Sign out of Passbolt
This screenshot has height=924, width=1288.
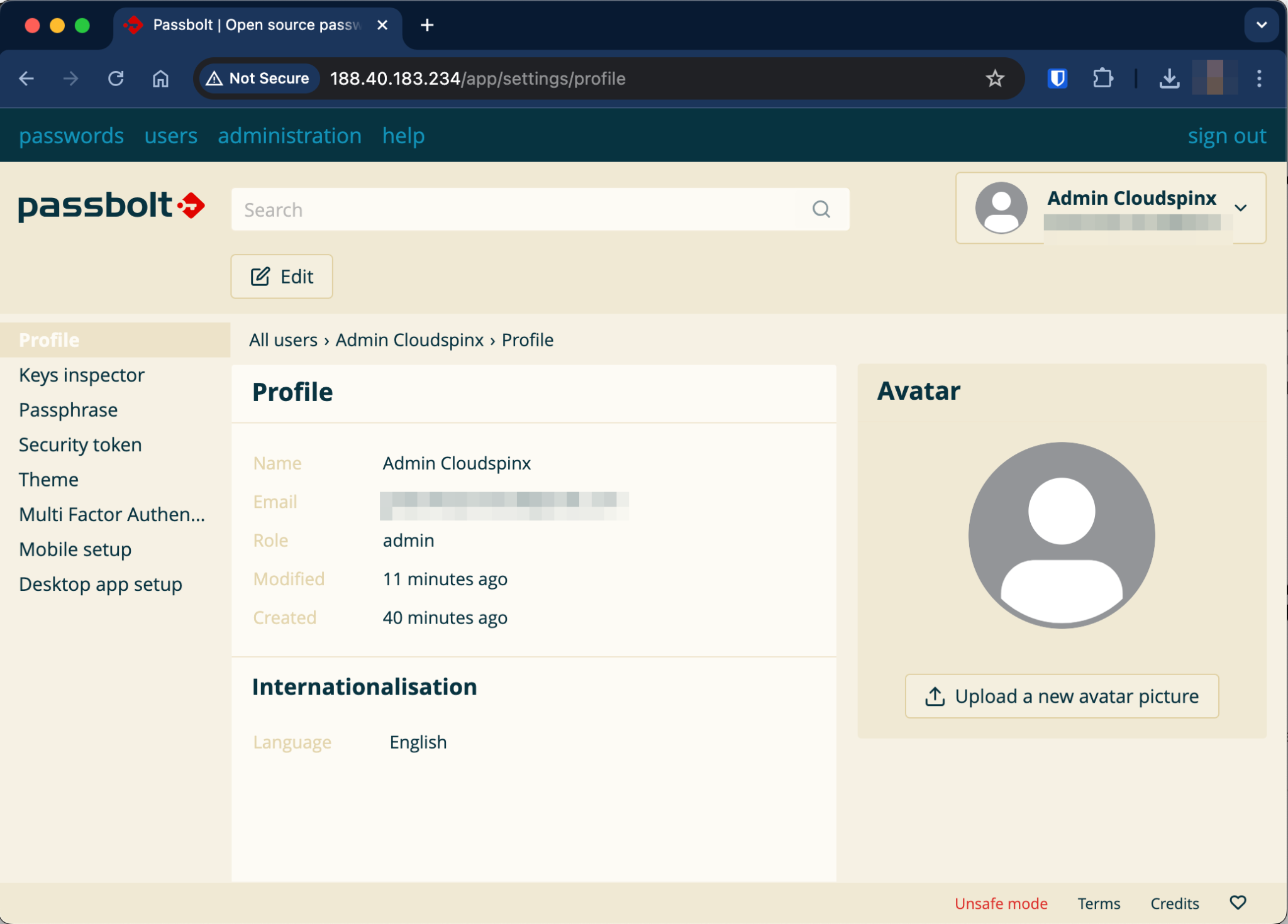point(1226,135)
